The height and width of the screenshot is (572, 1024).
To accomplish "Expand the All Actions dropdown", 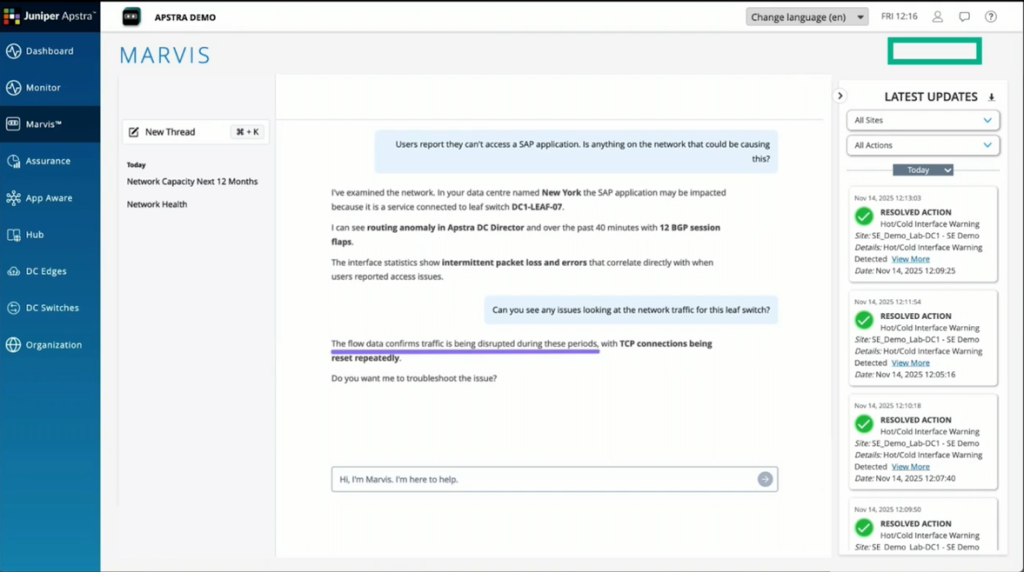I will point(922,146).
